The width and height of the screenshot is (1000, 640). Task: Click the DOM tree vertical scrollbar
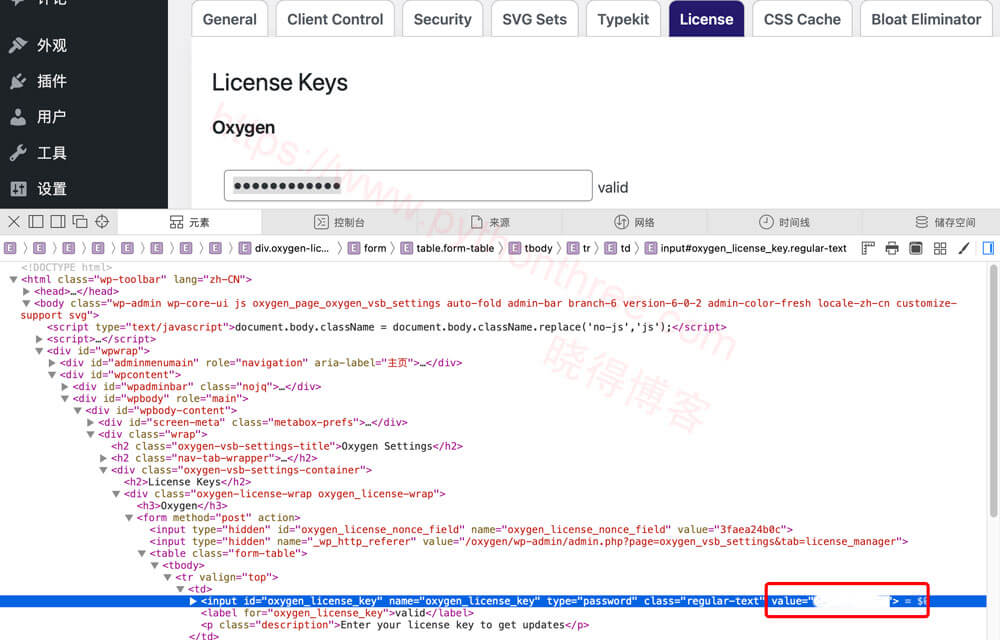pos(993,391)
